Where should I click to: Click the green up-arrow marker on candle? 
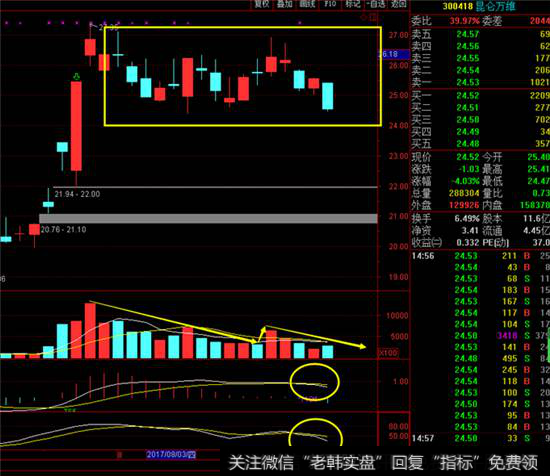pyautogui.click(x=76, y=76)
